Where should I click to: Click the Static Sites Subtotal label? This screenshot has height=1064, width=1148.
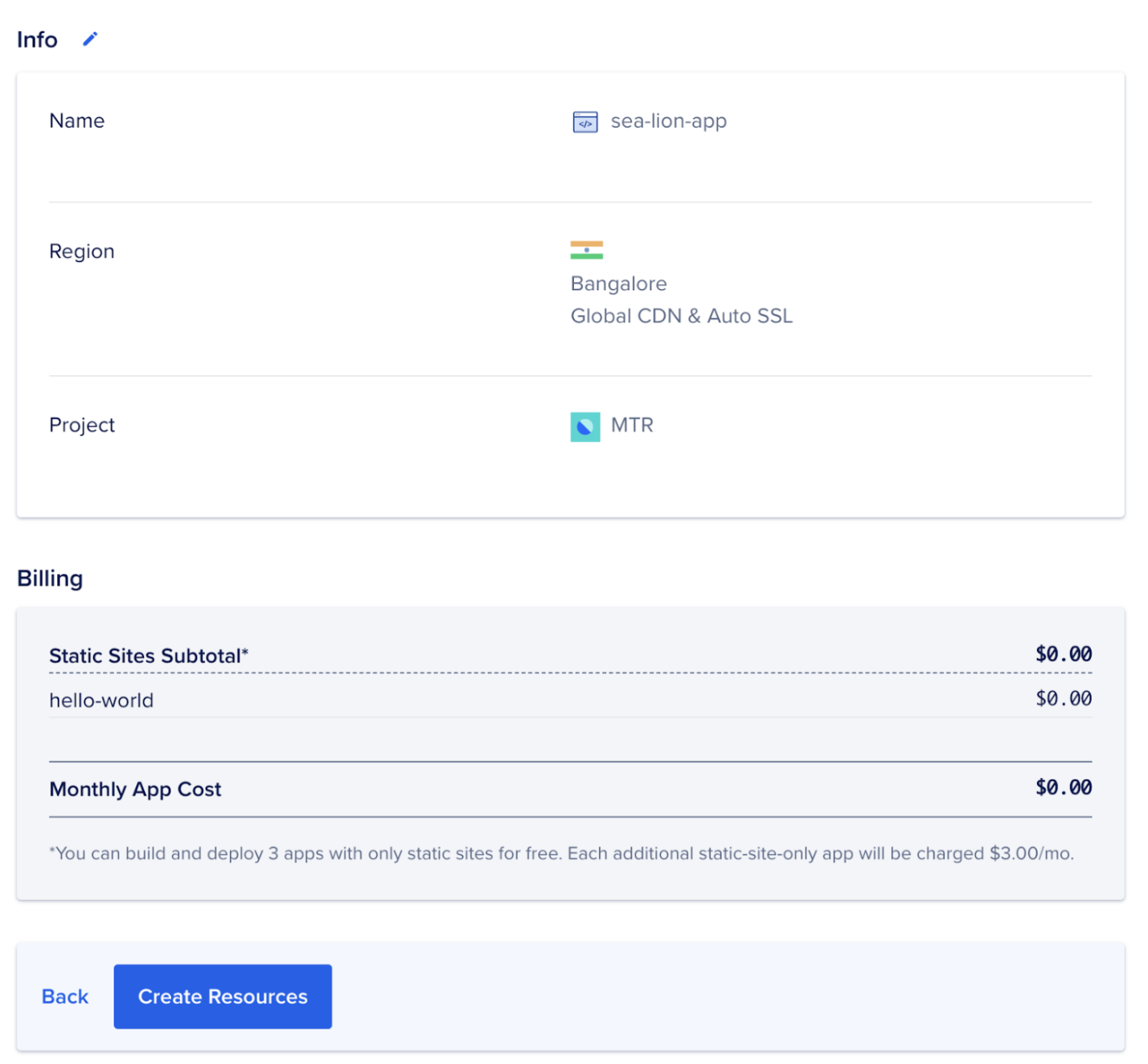[149, 656]
